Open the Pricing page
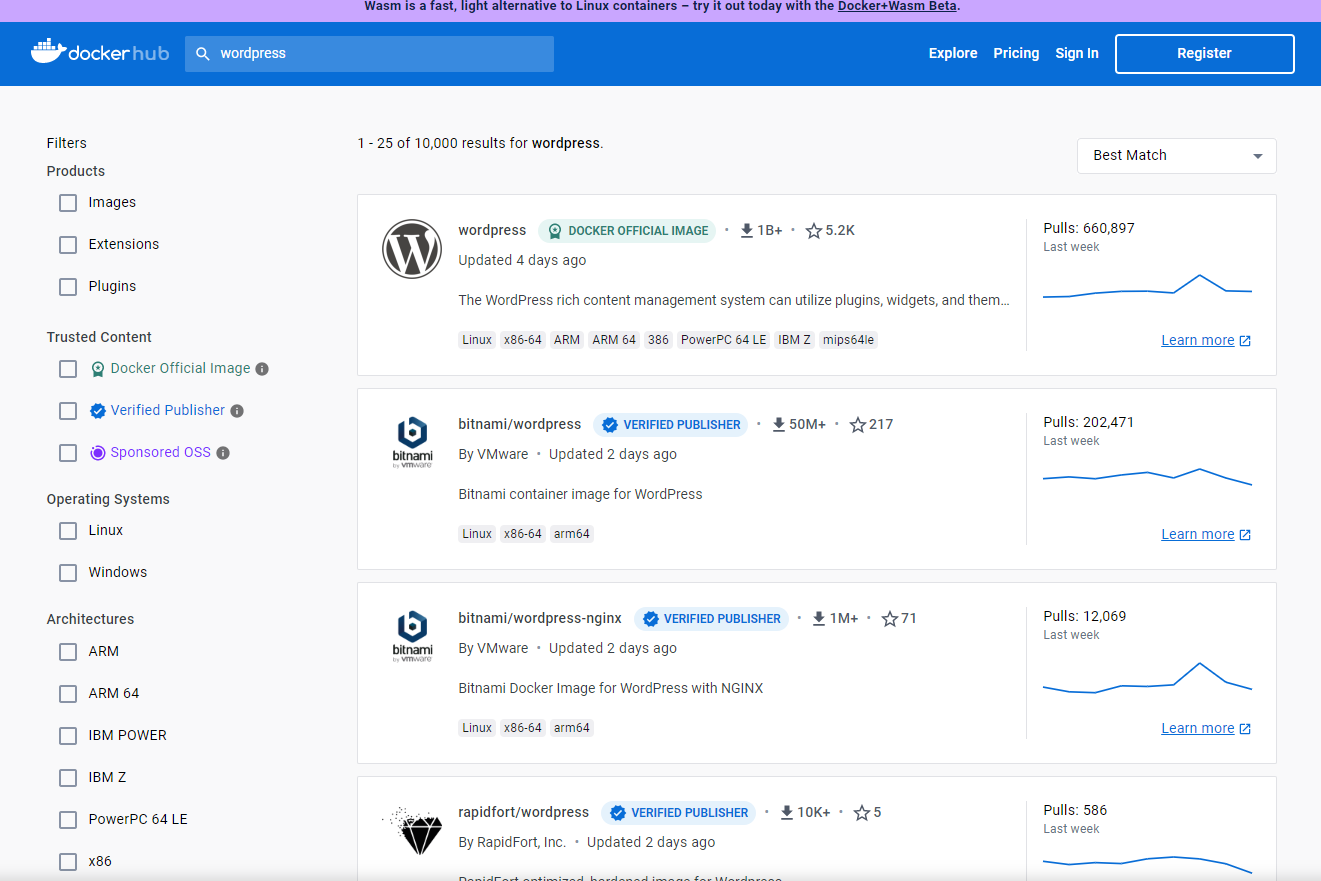The height and width of the screenshot is (881, 1321). (1016, 54)
